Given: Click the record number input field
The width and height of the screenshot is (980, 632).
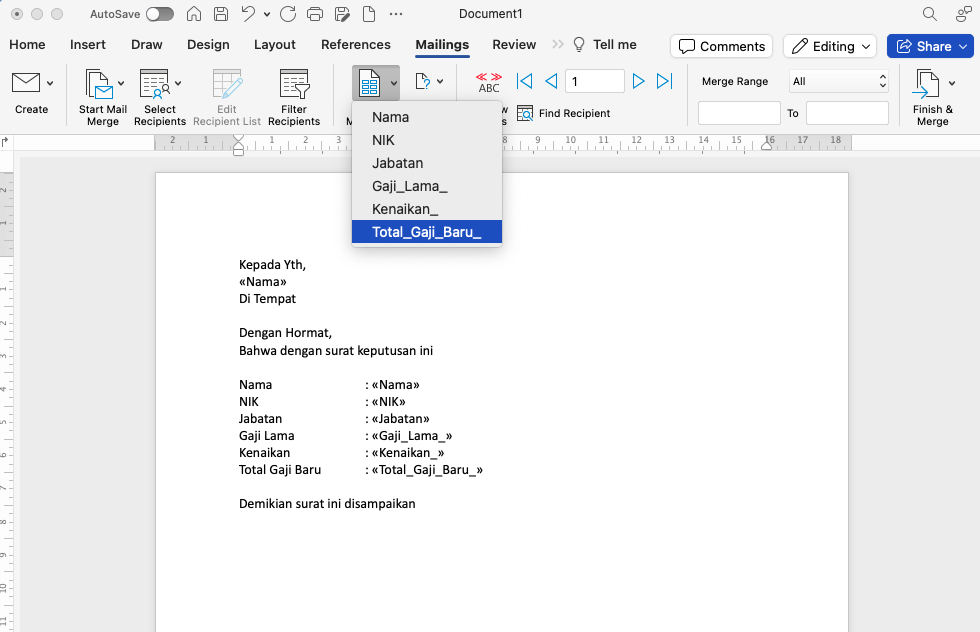Looking at the screenshot, I should coord(594,81).
